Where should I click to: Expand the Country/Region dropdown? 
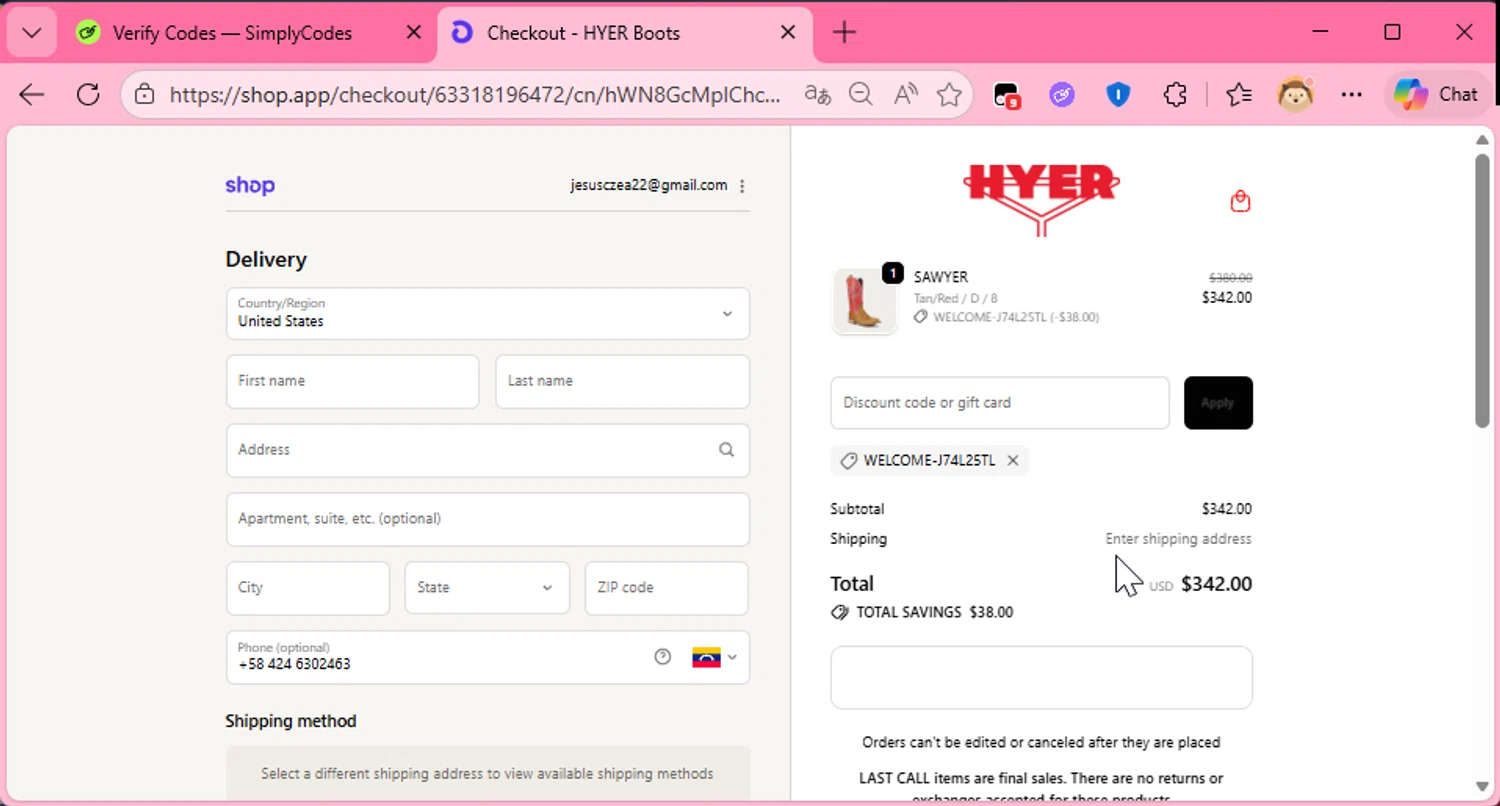tap(488, 313)
